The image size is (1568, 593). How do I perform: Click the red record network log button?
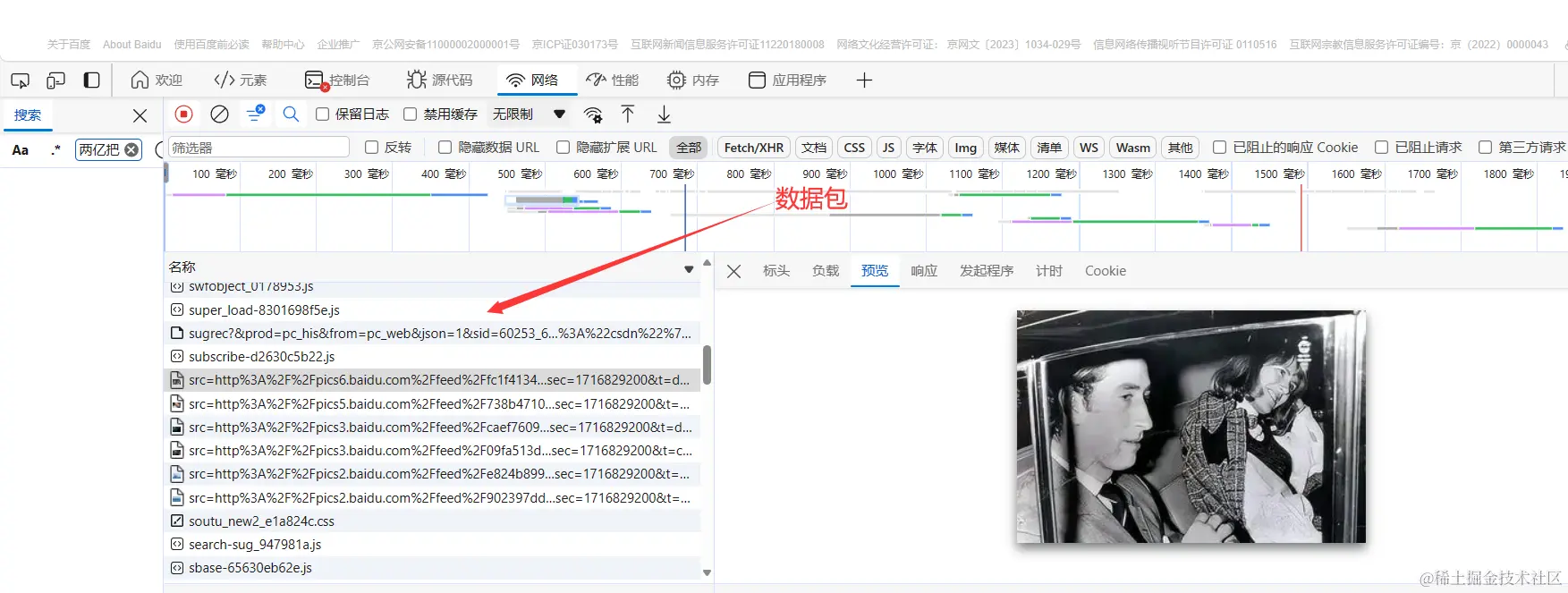pos(184,114)
